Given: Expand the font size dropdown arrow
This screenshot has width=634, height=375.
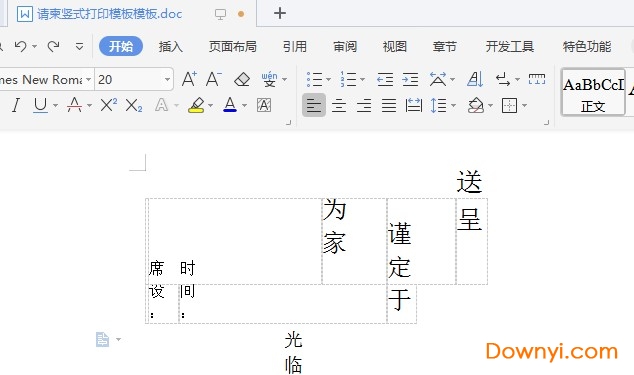Looking at the screenshot, I should [x=167, y=79].
